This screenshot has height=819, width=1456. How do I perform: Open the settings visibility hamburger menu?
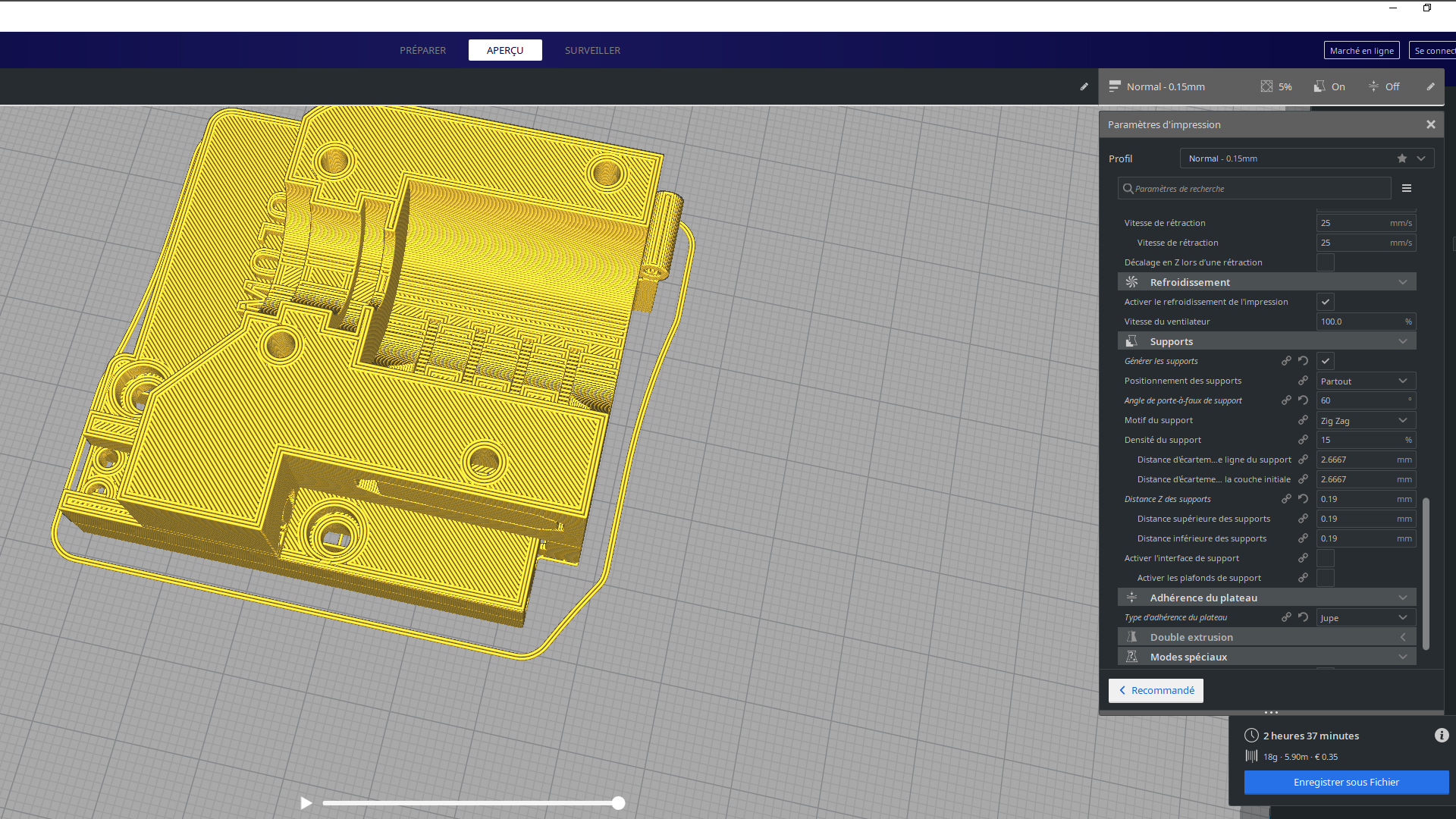coord(1407,189)
